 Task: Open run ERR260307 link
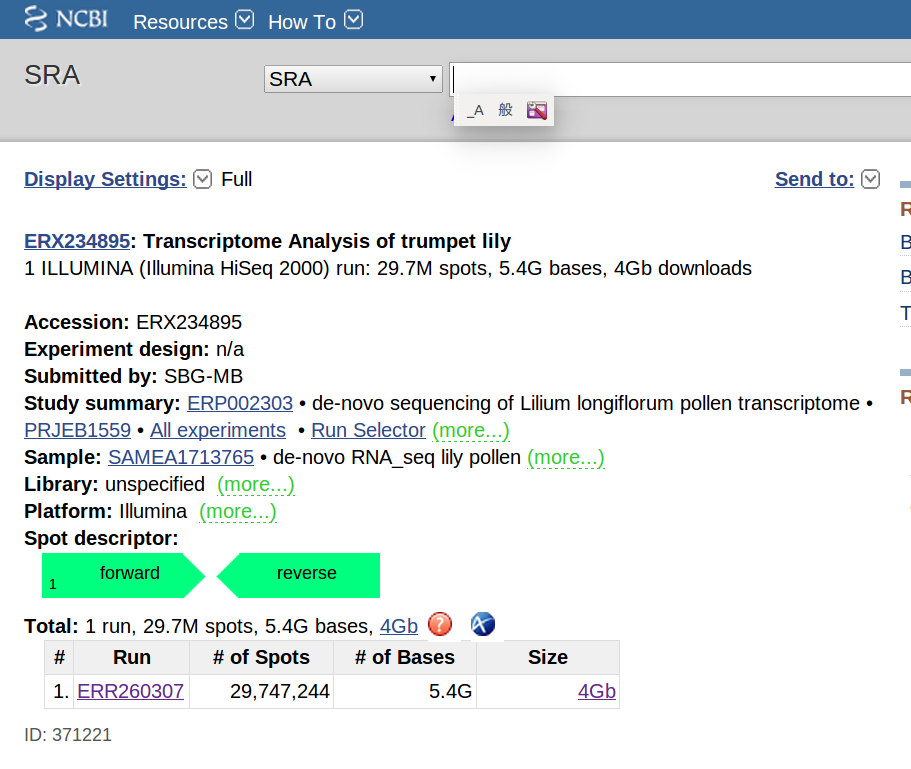coord(130,691)
